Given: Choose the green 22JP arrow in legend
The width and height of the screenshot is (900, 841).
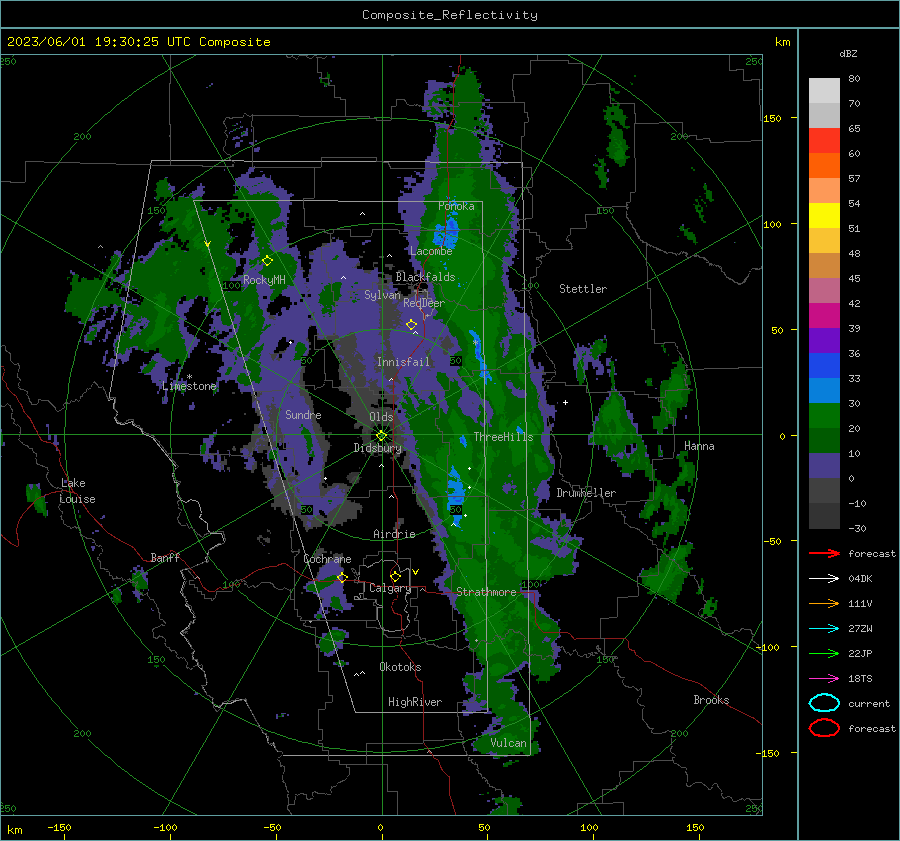Looking at the screenshot, I should [824, 653].
